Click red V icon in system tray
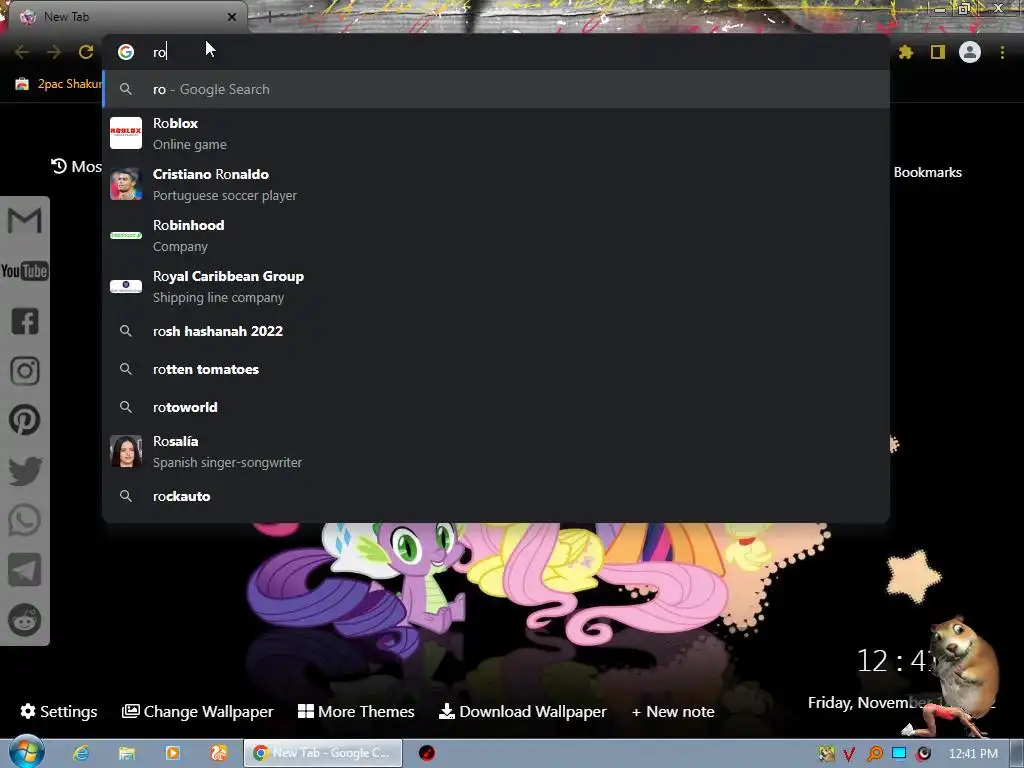The width and height of the screenshot is (1024, 768). pos(849,754)
